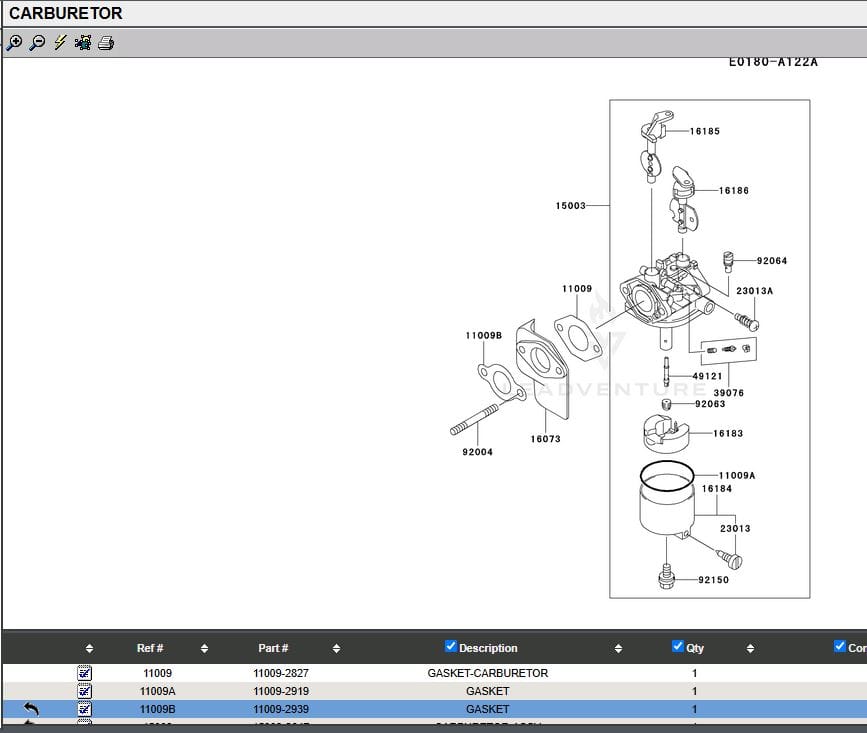Toggle the Qty column checkbox

(x=678, y=647)
